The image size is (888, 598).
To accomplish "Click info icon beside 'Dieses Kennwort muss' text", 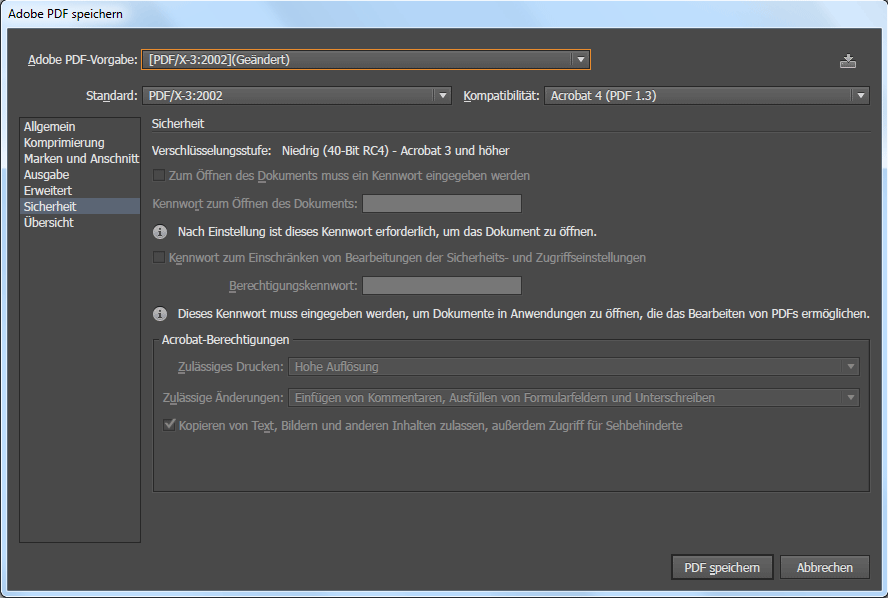I will click(x=159, y=314).
